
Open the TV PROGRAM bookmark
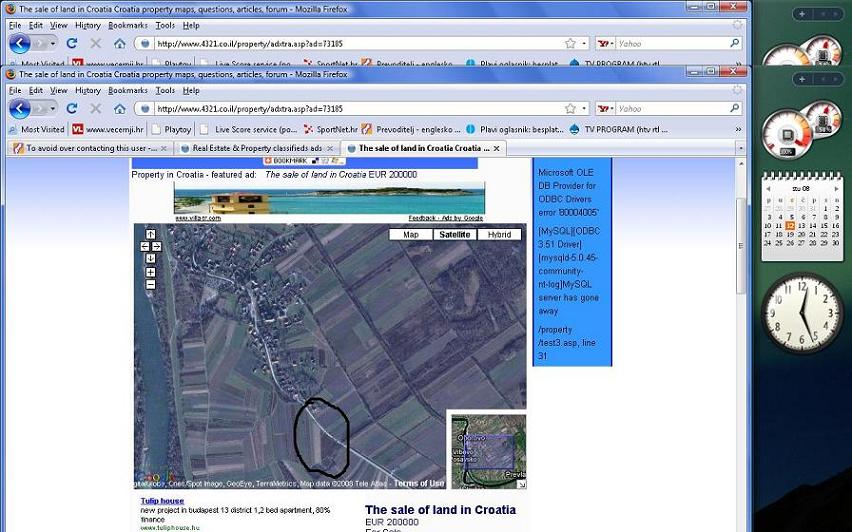(618, 129)
